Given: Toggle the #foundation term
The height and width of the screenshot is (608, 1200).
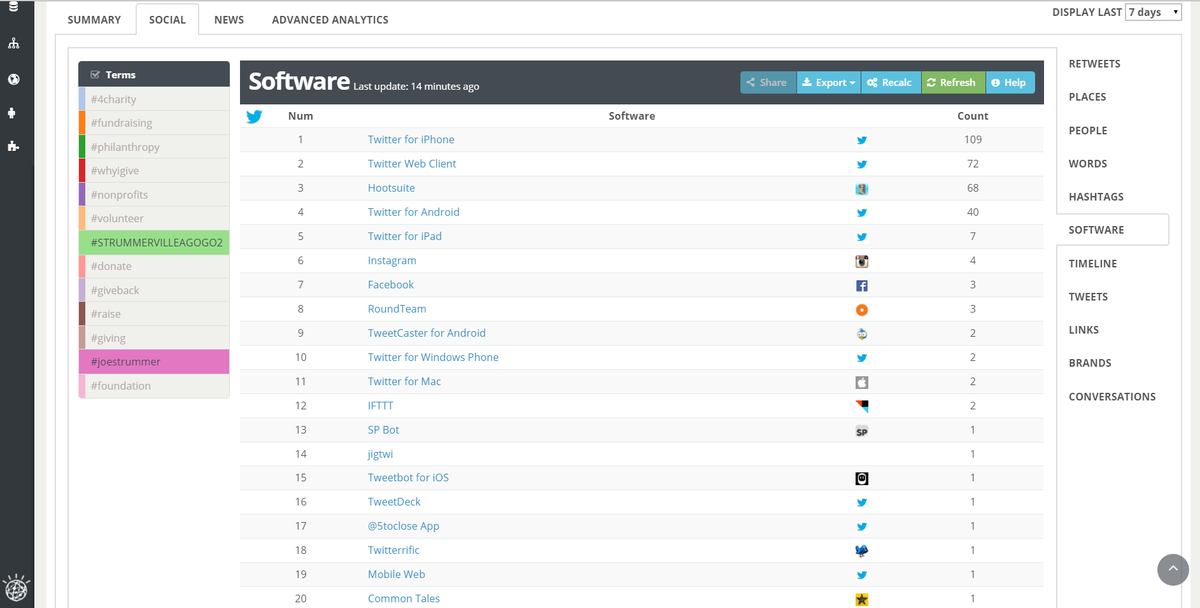Looking at the screenshot, I should pyautogui.click(x=154, y=385).
